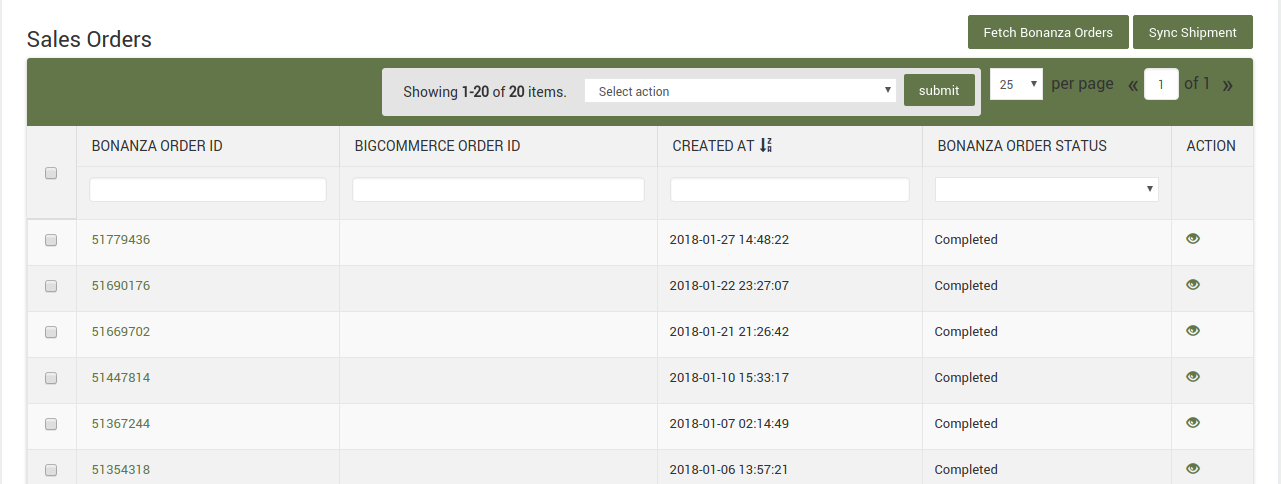Click date cell 2018-01-07 02:14:49
The image size is (1281, 484).
click(729, 424)
